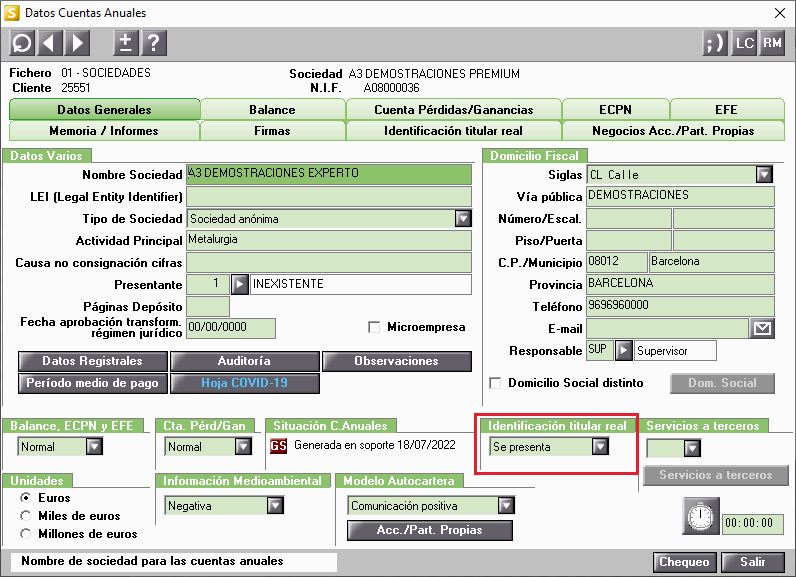Click the E-mail input field

[668, 329]
